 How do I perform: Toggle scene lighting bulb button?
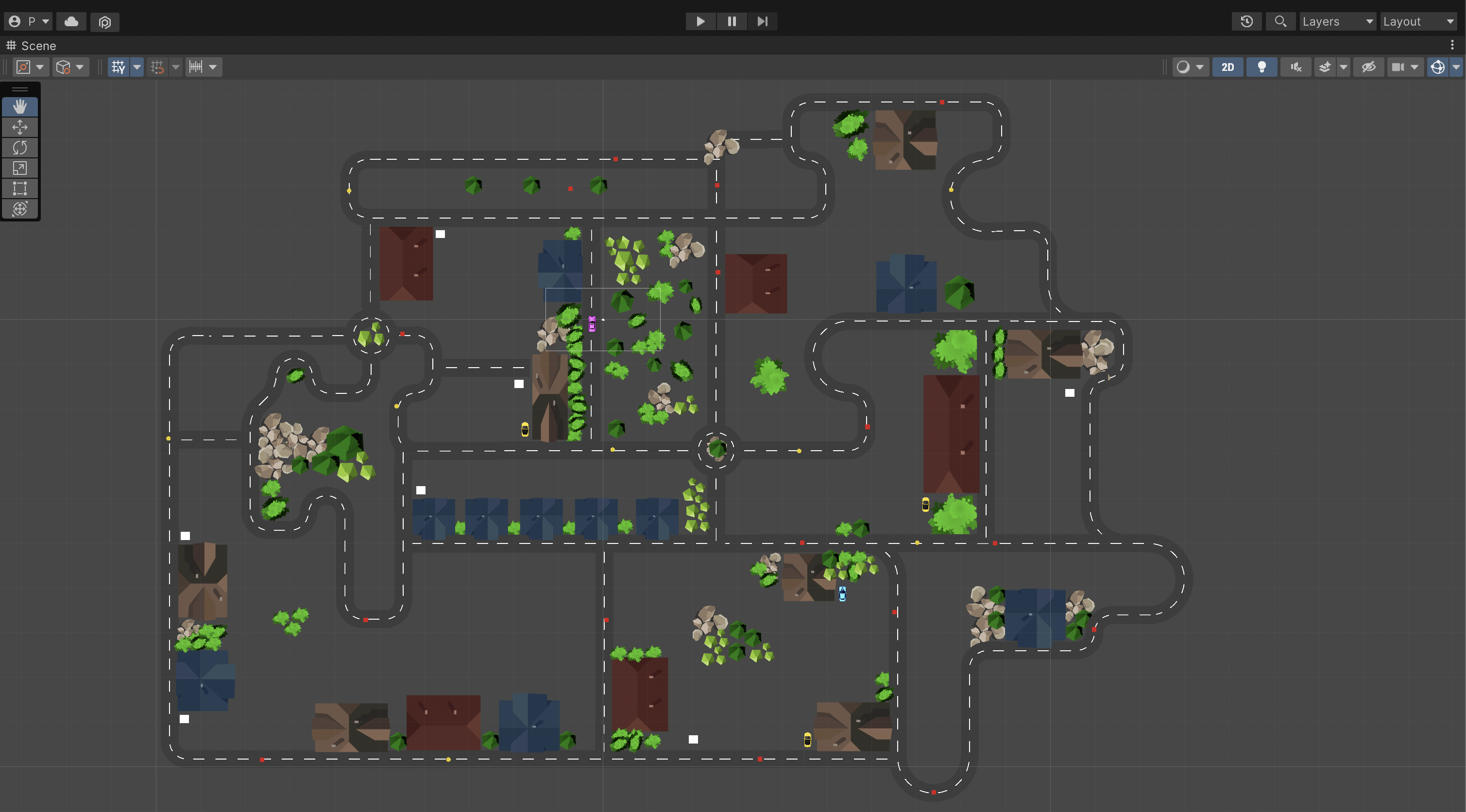(x=1261, y=67)
